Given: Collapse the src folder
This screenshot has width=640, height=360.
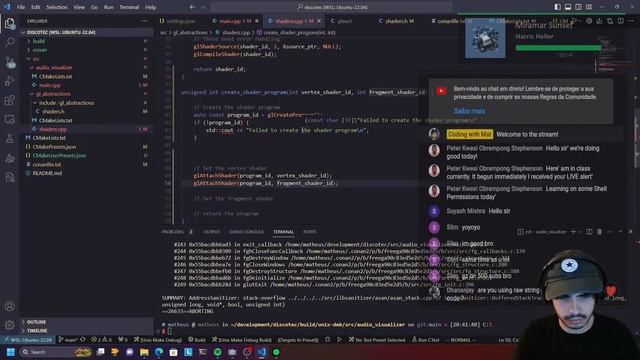Looking at the screenshot, I should coord(36,59).
